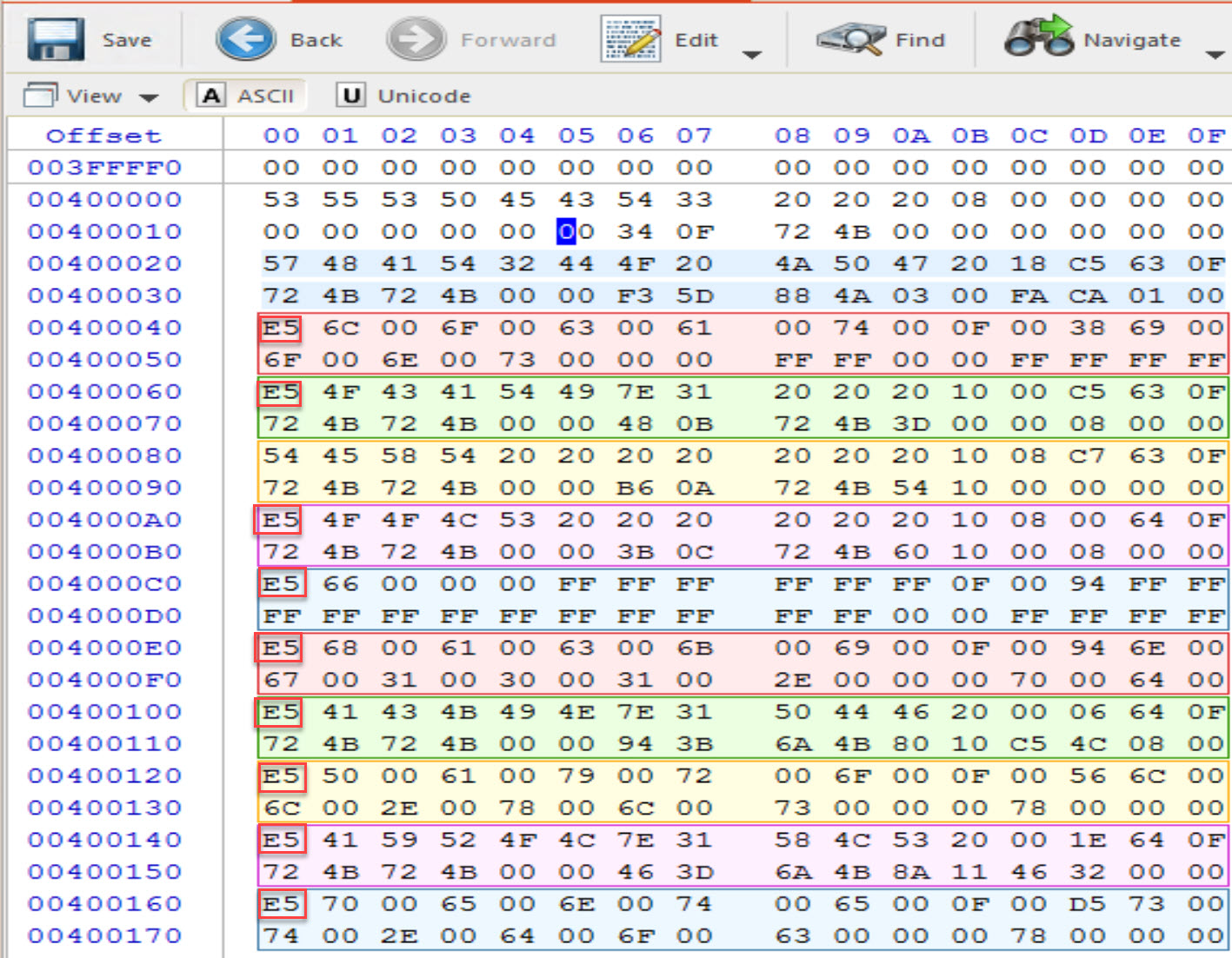Expand the Navigate dropdown arrow
This screenshot has height=958, width=1232.
click(1215, 55)
